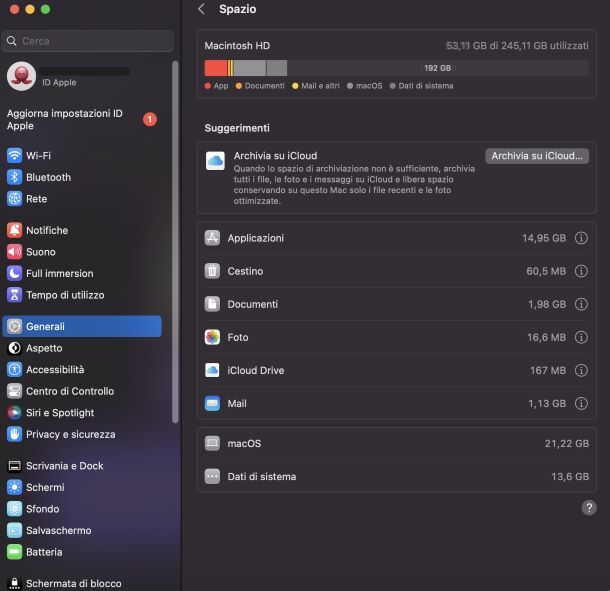Show info for iCloud Drive storage
This screenshot has height=591, width=610.
point(581,370)
